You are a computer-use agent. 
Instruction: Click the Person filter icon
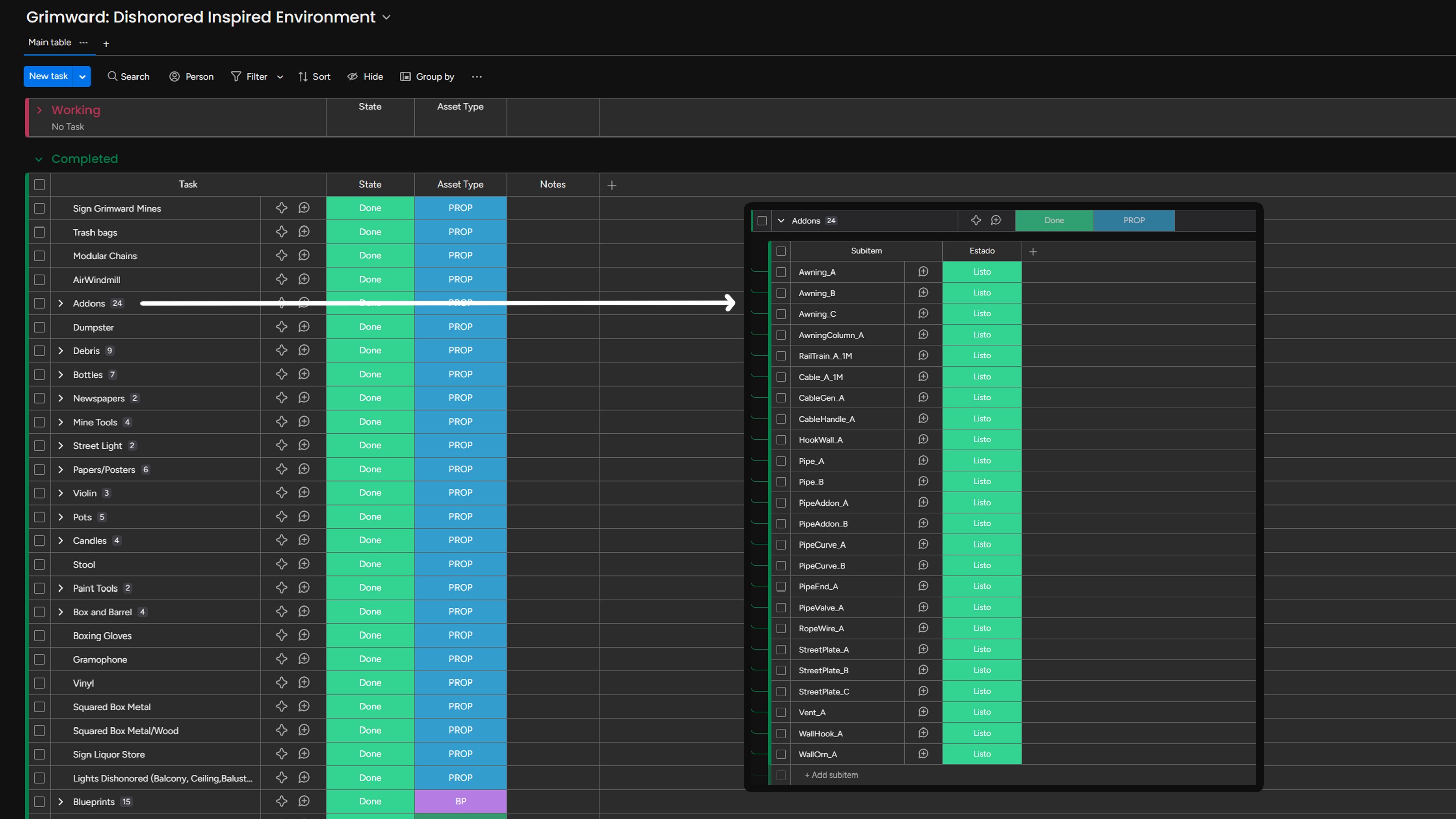pyautogui.click(x=174, y=77)
